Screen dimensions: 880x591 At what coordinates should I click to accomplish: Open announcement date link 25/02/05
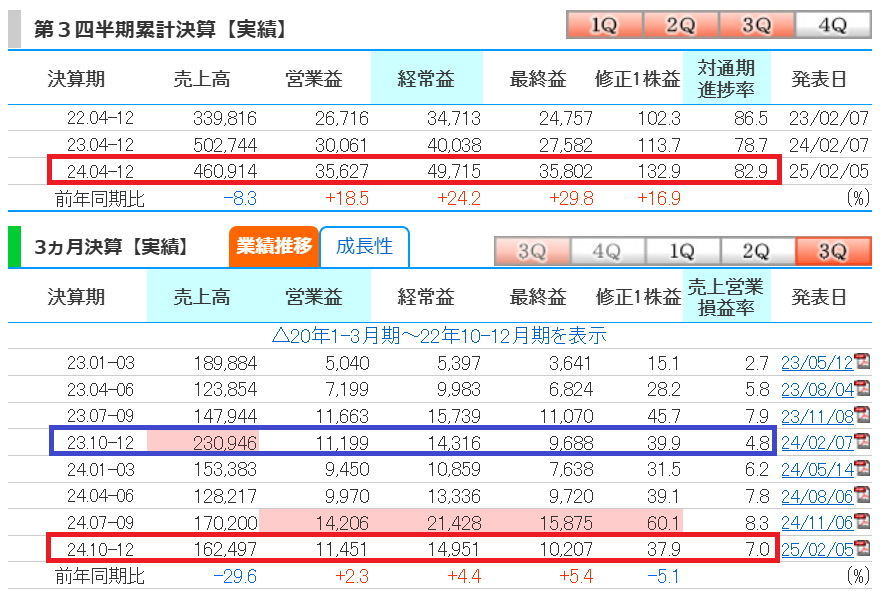tap(817, 549)
